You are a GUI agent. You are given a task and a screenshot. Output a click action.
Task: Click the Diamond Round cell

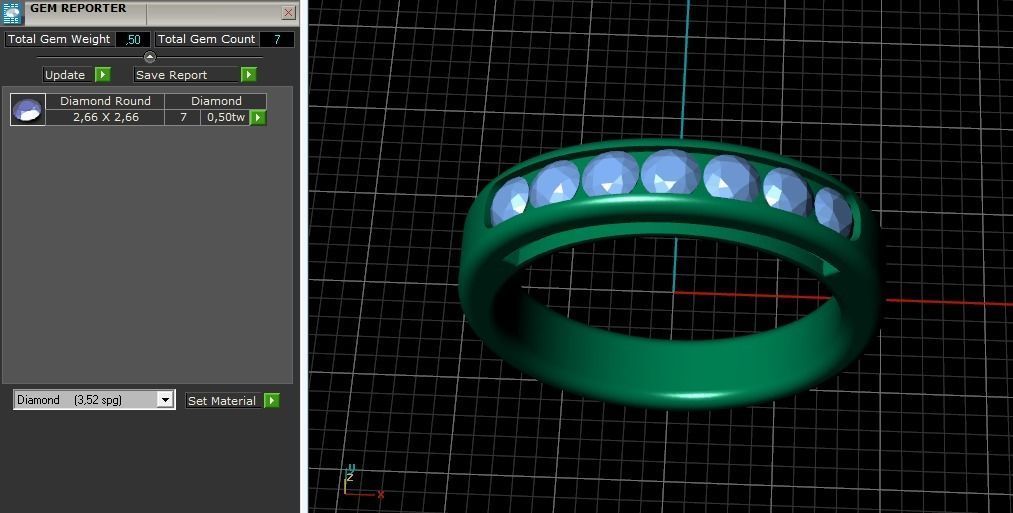point(105,101)
